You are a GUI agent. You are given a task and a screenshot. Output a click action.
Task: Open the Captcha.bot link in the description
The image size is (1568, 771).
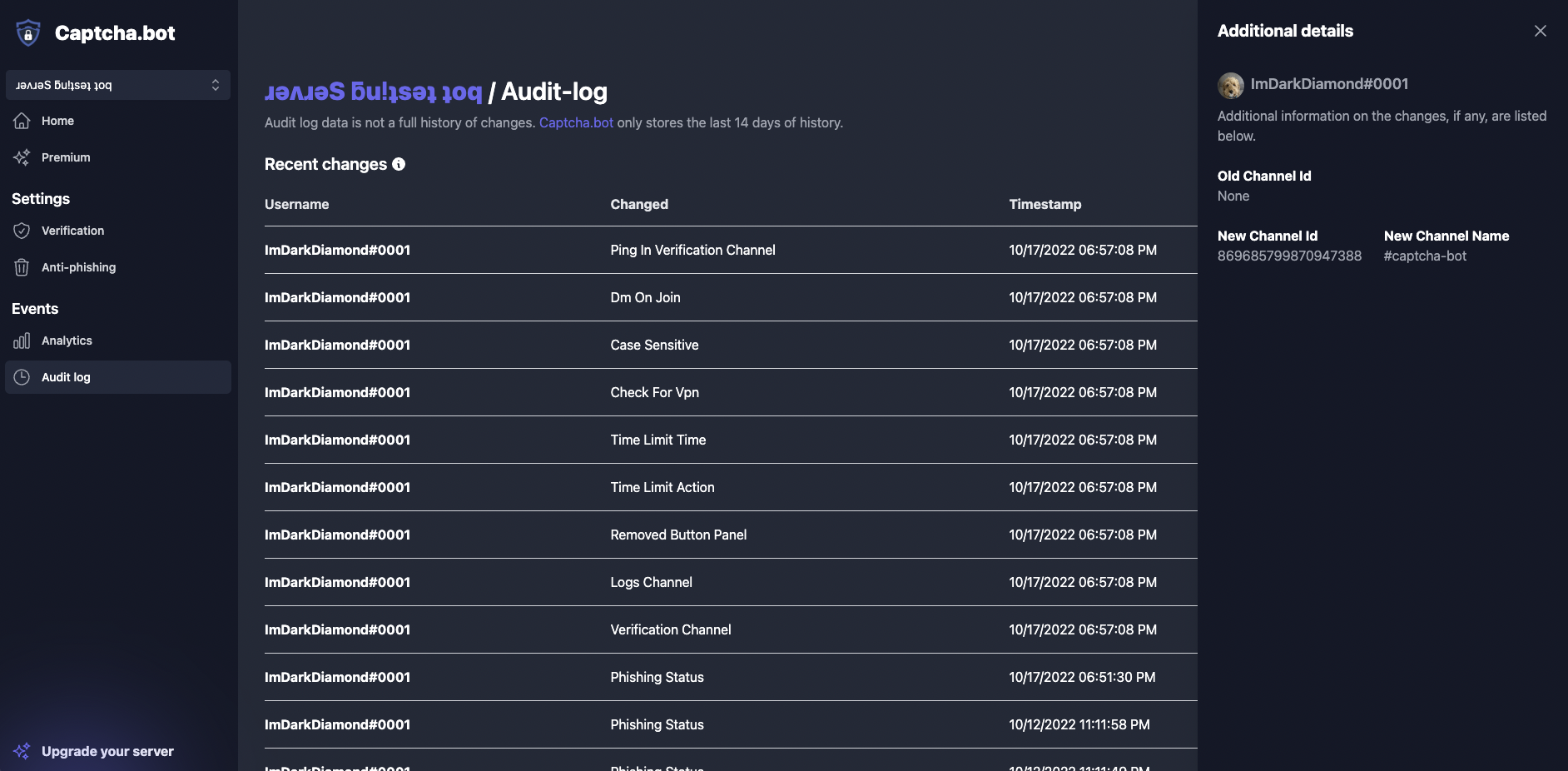click(x=576, y=122)
